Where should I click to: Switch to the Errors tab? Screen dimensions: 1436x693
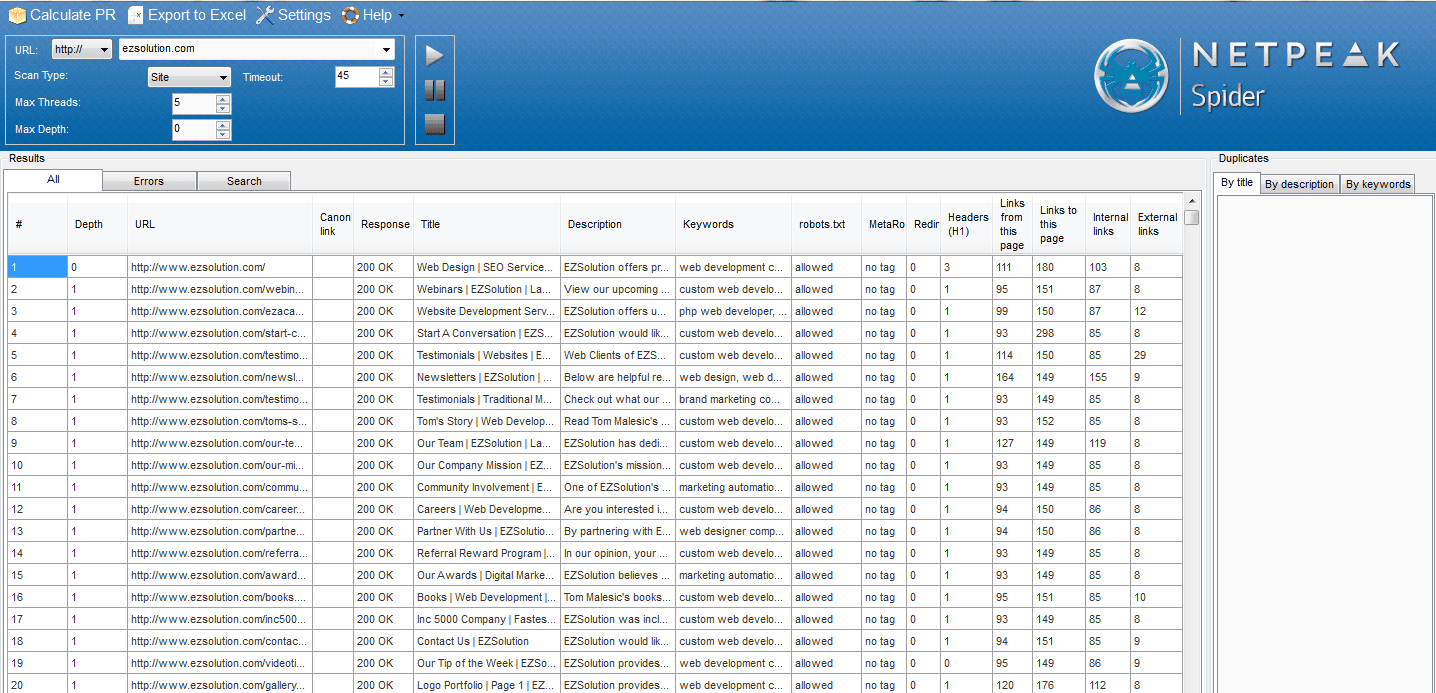(x=149, y=181)
